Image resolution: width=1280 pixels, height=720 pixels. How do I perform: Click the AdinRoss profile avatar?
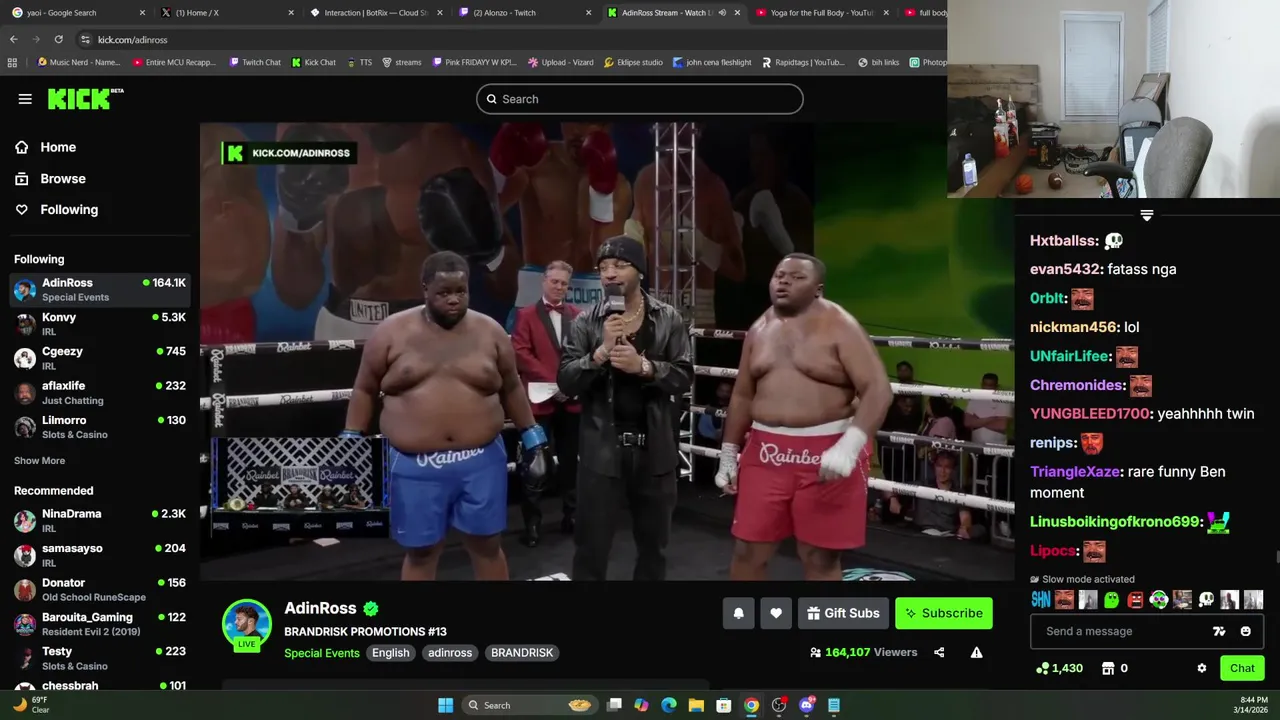coord(247,624)
